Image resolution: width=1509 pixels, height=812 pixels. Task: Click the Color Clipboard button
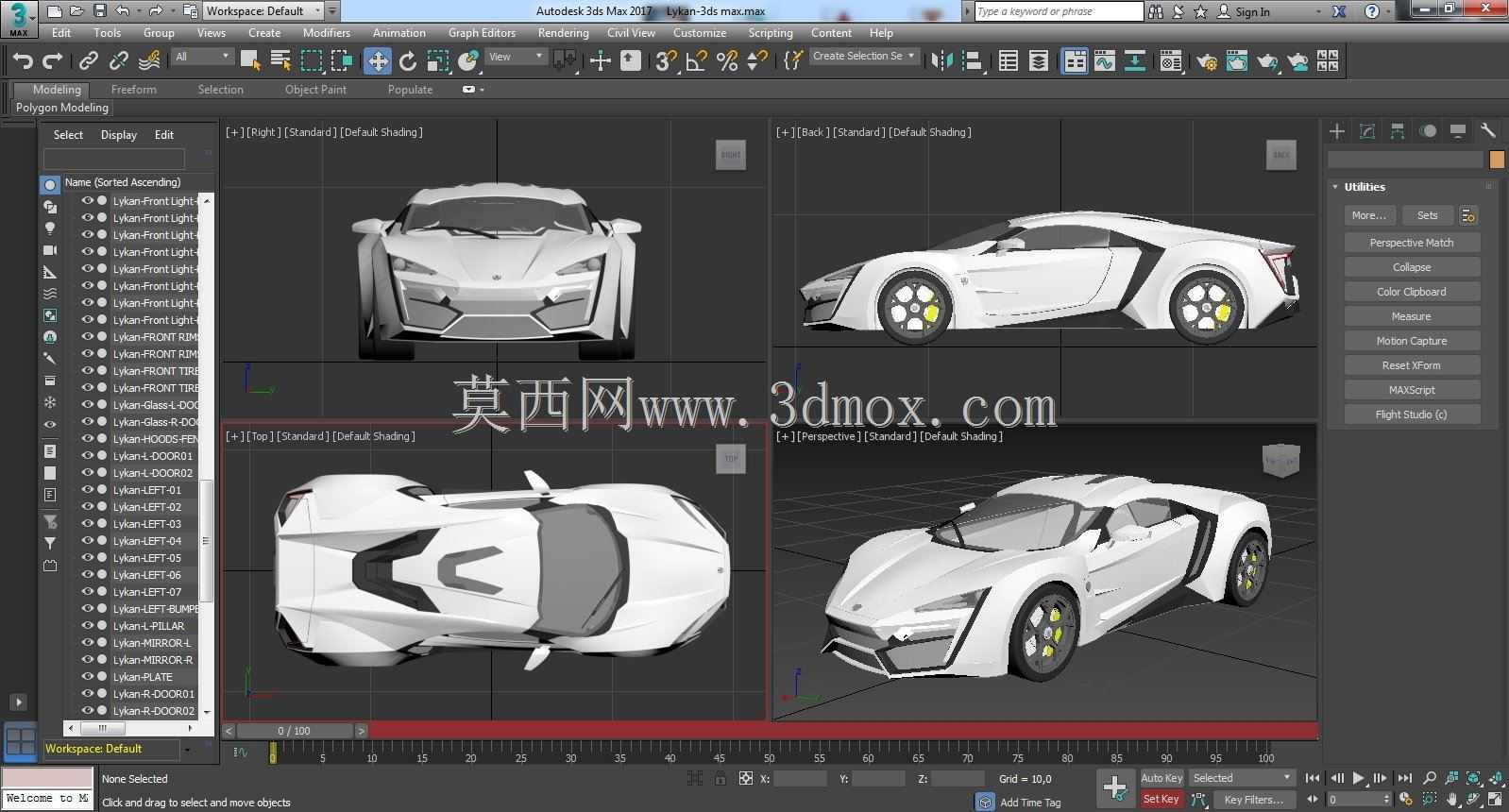pyautogui.click(x=1412, y=292)
